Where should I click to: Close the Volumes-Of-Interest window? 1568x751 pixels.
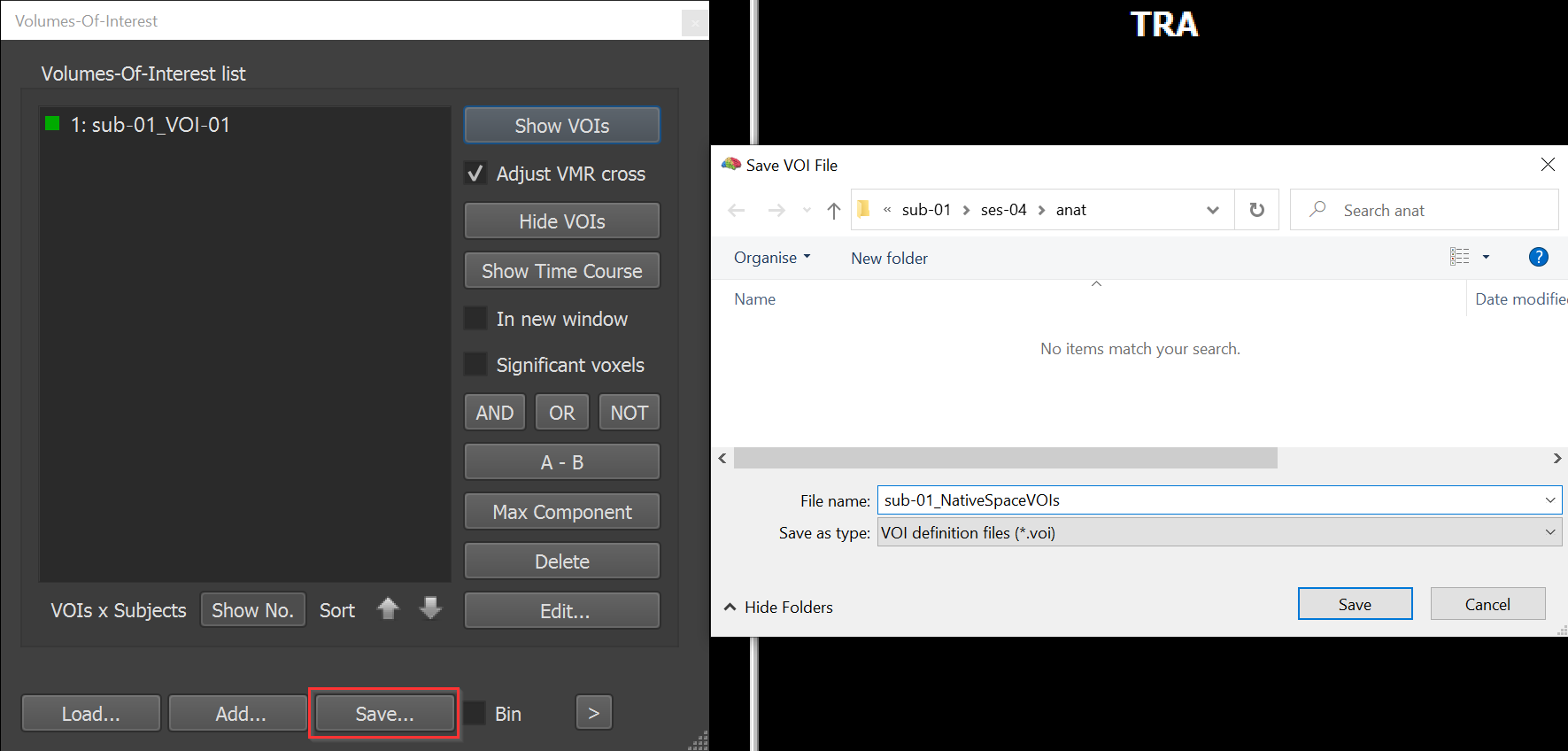point(695,23)
